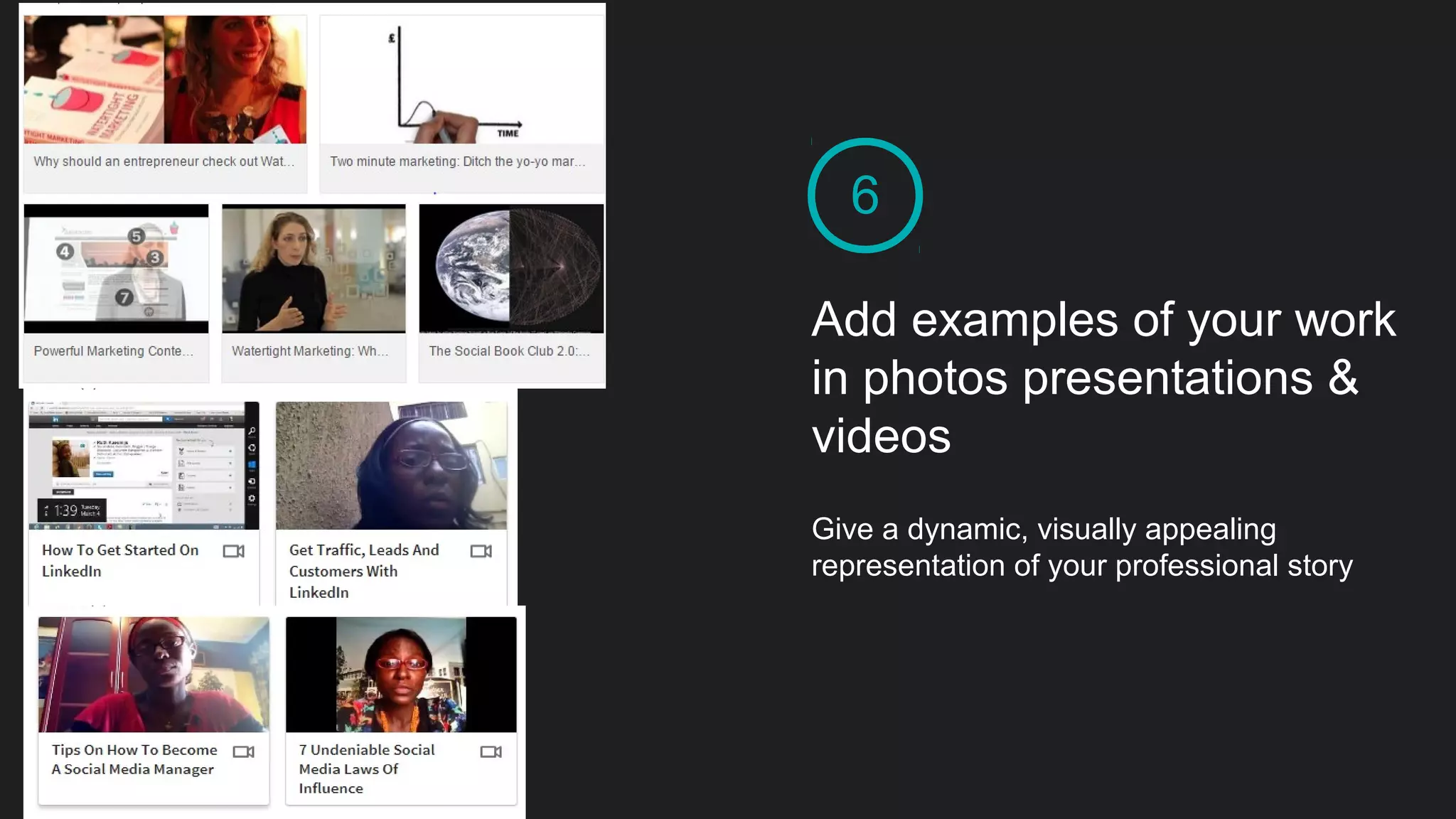Click 'Powerful Marketing Conte...' caption
Screen dimensions: 1456x819
pyautogui.click(x=113, y=351)
